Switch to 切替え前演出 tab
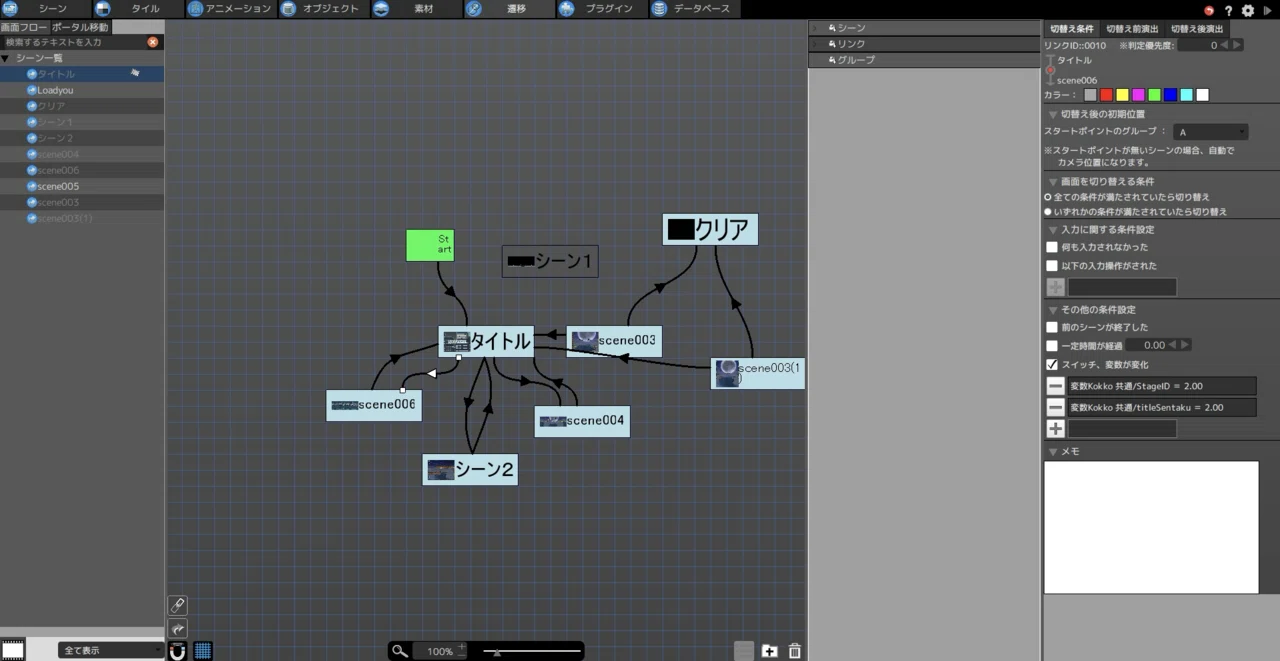The width and height of the screenshot is (1280, 661). coord(1132,29)
